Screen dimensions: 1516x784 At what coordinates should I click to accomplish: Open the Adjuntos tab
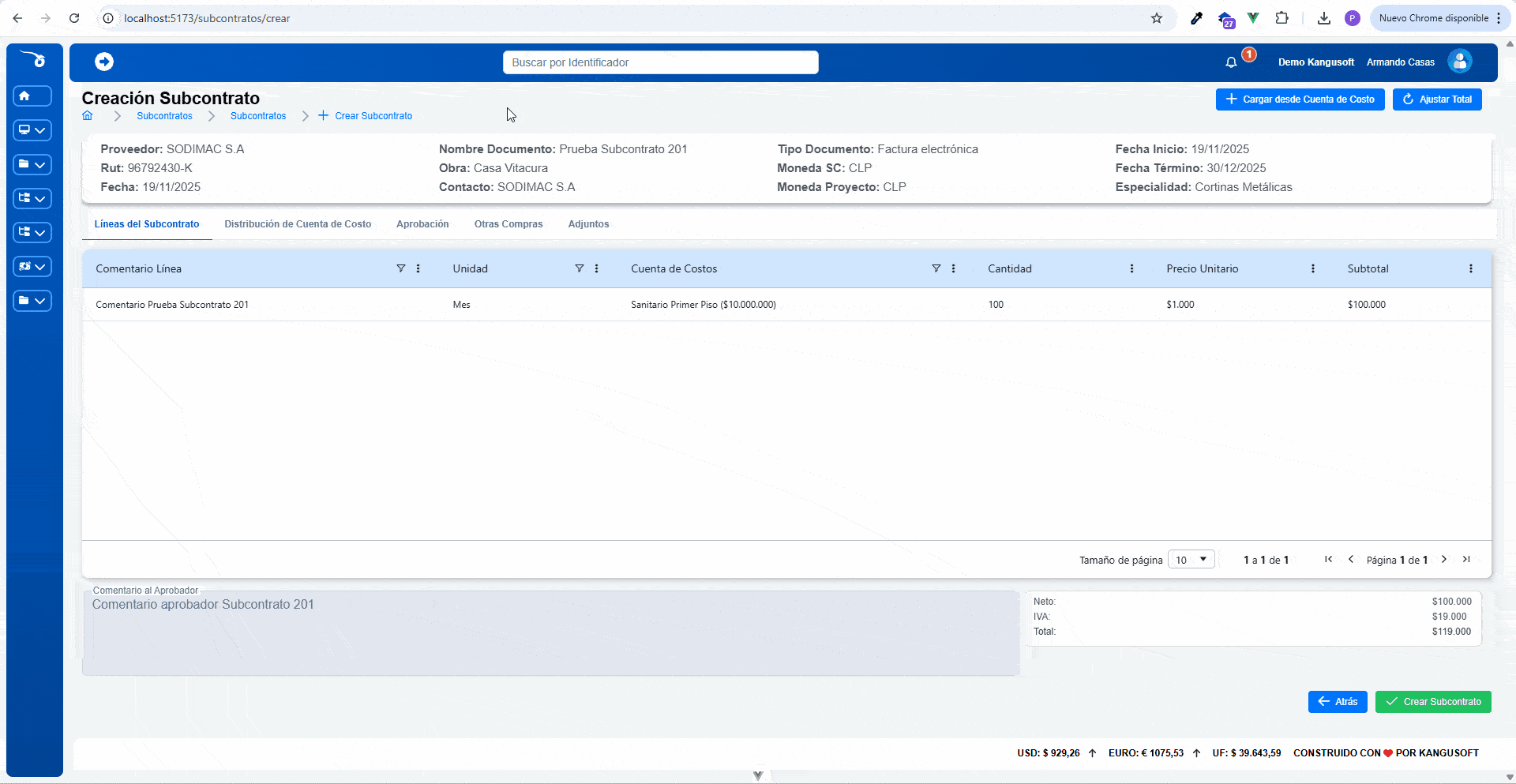588,224
